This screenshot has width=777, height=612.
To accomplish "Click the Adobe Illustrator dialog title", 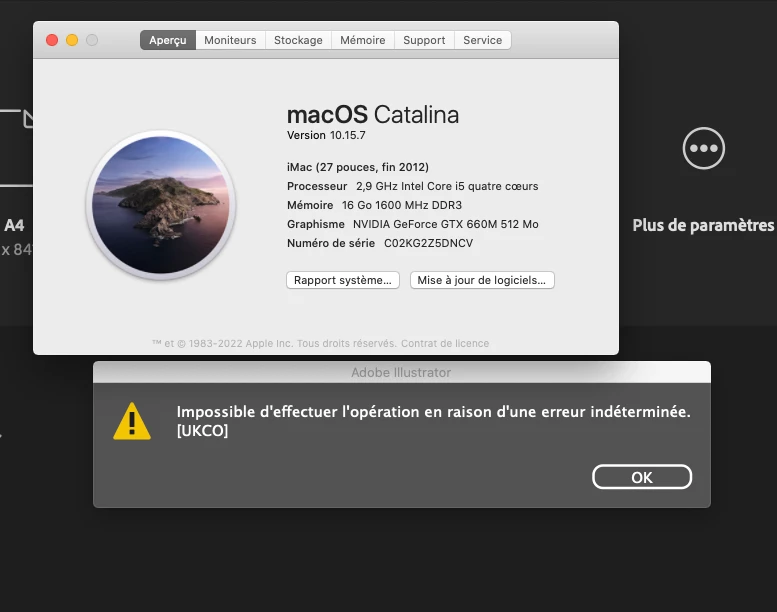I will (401, 373).
